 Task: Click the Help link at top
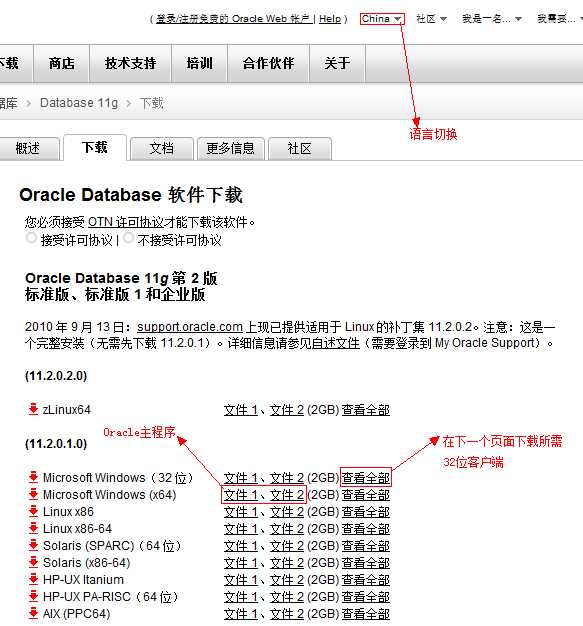click(x=330, y=19)
